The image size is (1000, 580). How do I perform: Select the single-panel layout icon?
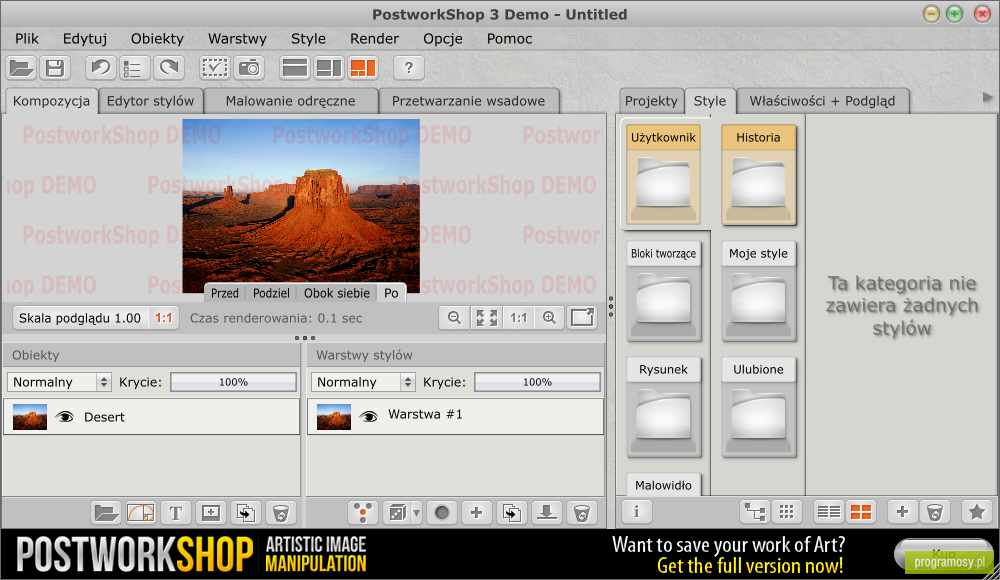pyautogui.click(x=295, y=68)
